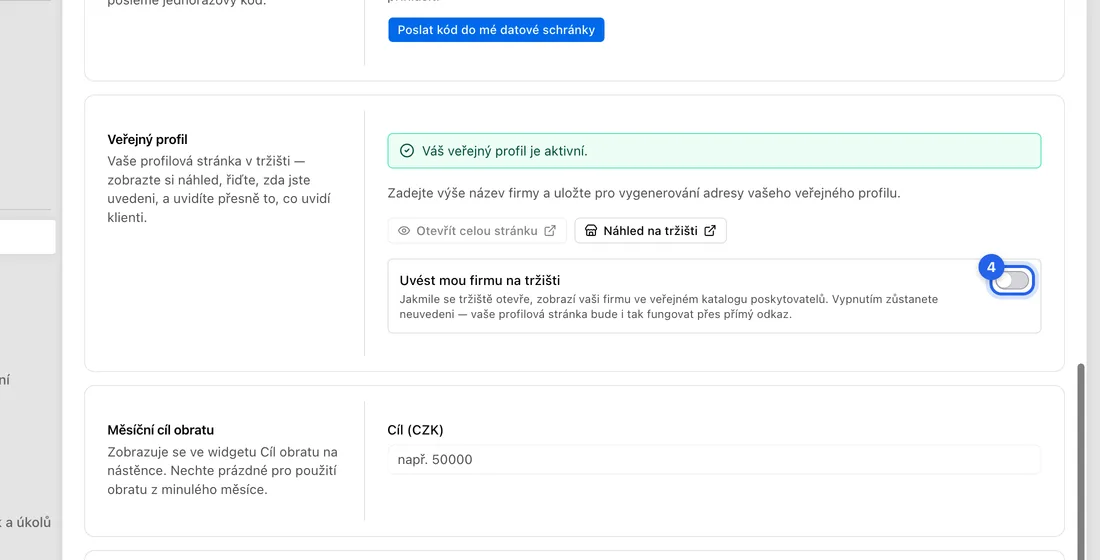The width and height of the screenshot is (1100, 560).
Task: Click the eye icon in 'Otevřít celou stránku'
Action: pos(404,231)
